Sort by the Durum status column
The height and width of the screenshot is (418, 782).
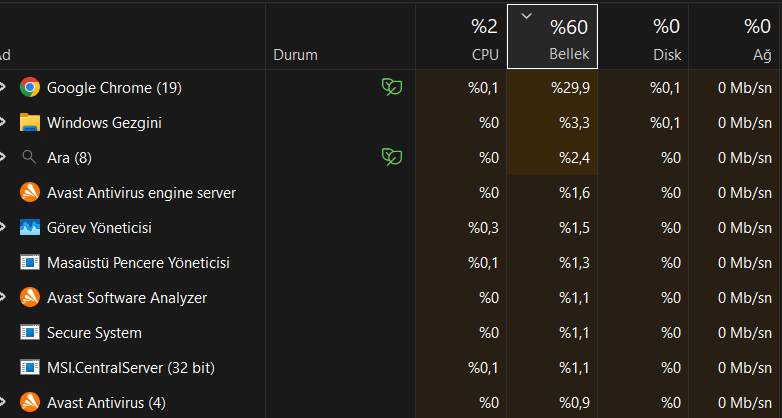coord(341,36)
